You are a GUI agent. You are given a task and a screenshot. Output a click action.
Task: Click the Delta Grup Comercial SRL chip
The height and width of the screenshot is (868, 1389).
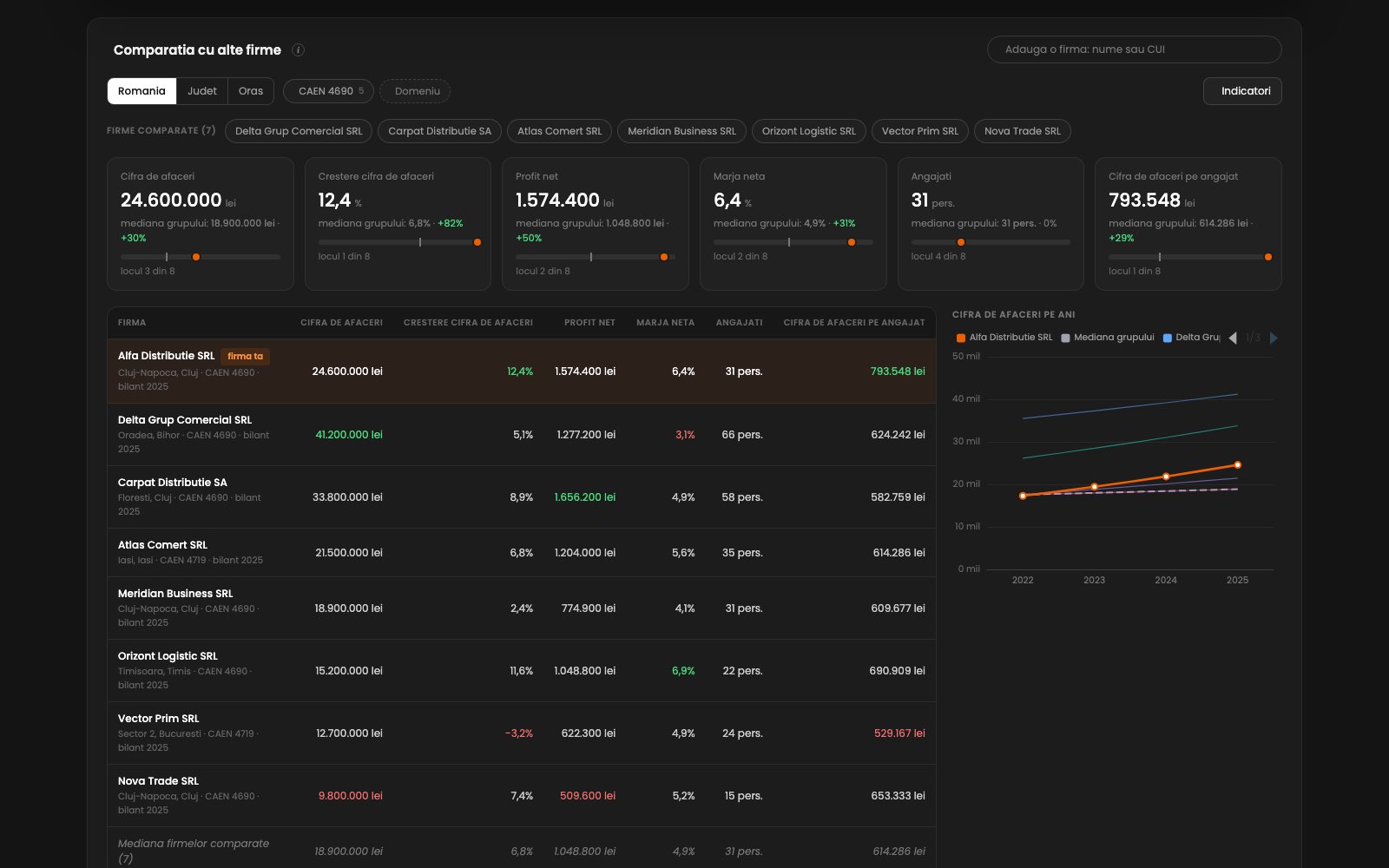coord(299,131)
